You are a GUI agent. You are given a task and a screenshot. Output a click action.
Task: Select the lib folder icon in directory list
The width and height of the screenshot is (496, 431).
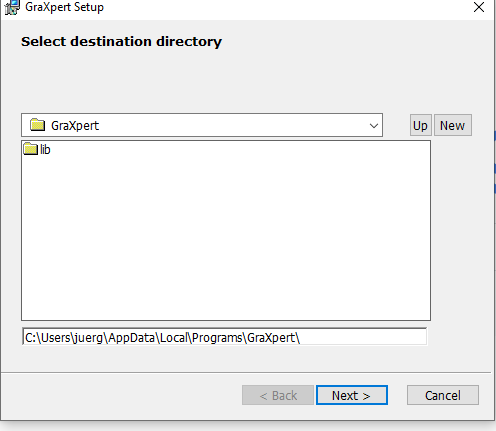(x=31, y=149)
